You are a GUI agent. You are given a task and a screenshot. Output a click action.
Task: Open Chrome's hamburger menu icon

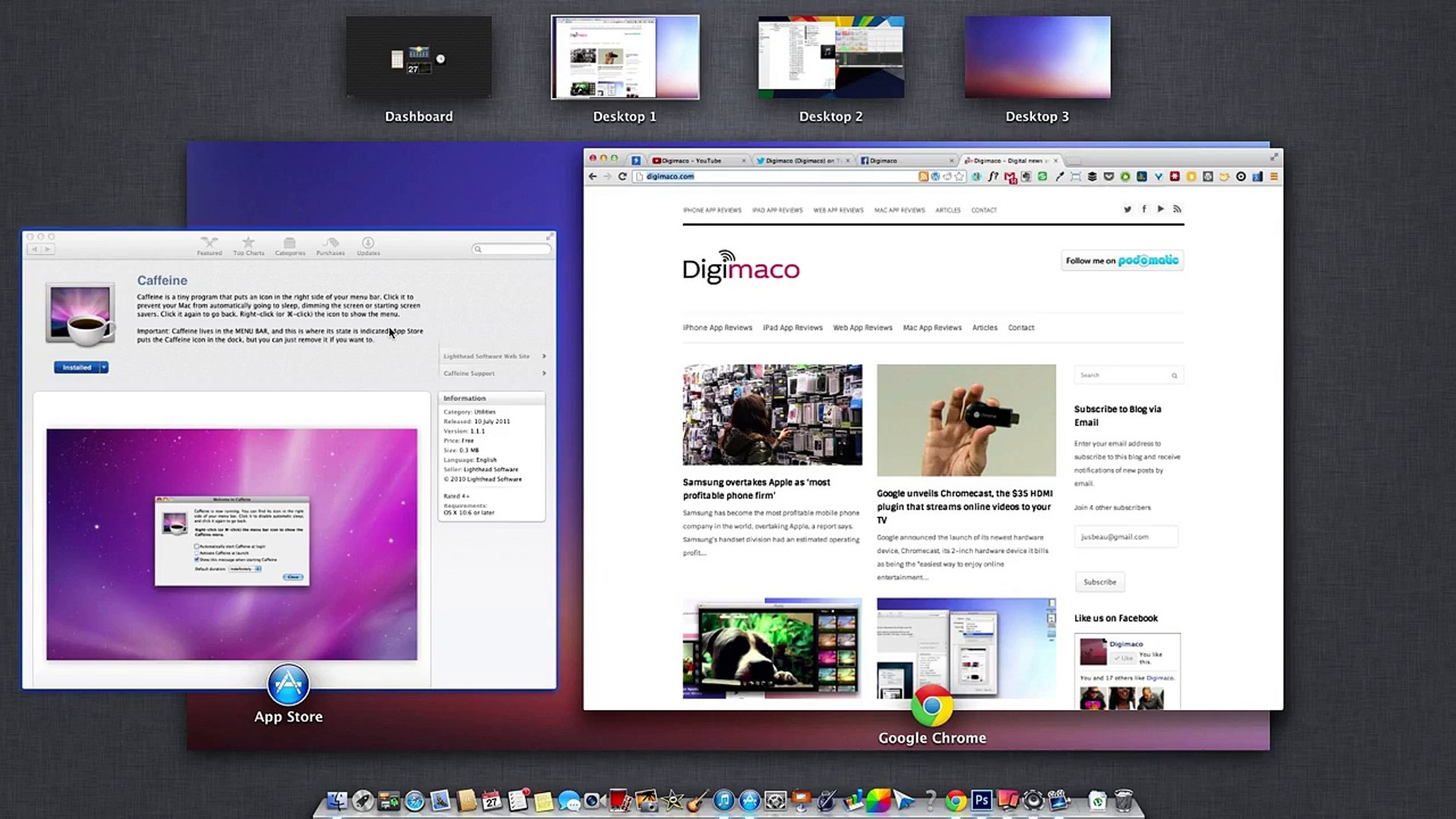click(x=1274, y=176)
